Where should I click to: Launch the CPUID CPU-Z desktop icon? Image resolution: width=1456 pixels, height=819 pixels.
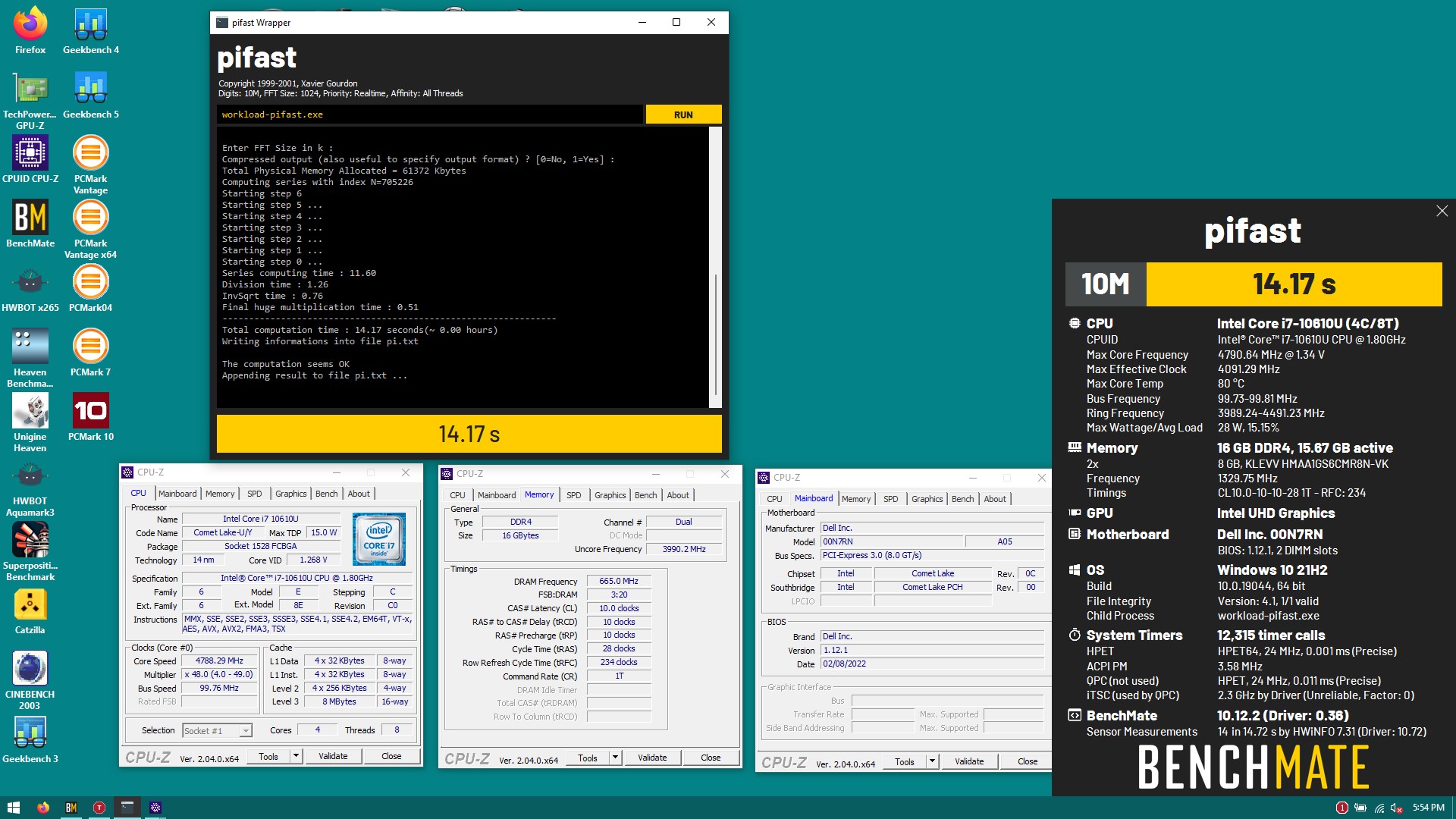pyautogui.click(x=30, y=160)
